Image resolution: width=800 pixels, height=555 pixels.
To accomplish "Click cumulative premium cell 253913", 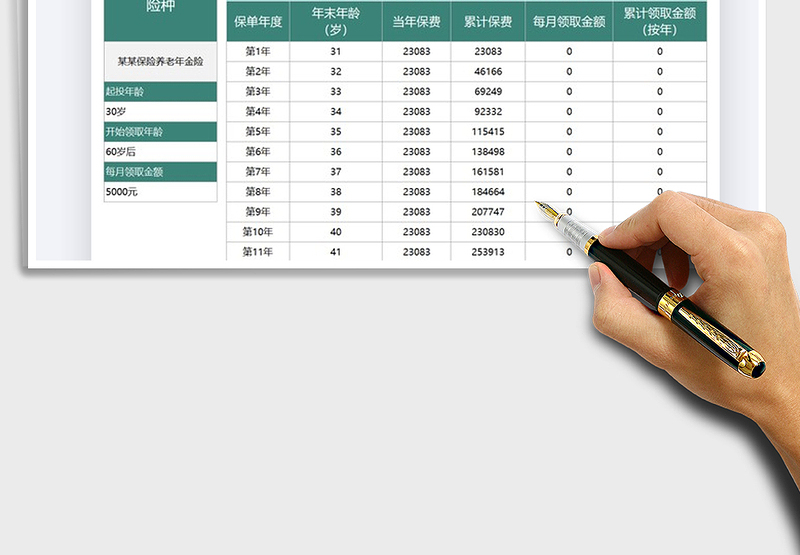I will pyautogui.click(x=488, y=251).
